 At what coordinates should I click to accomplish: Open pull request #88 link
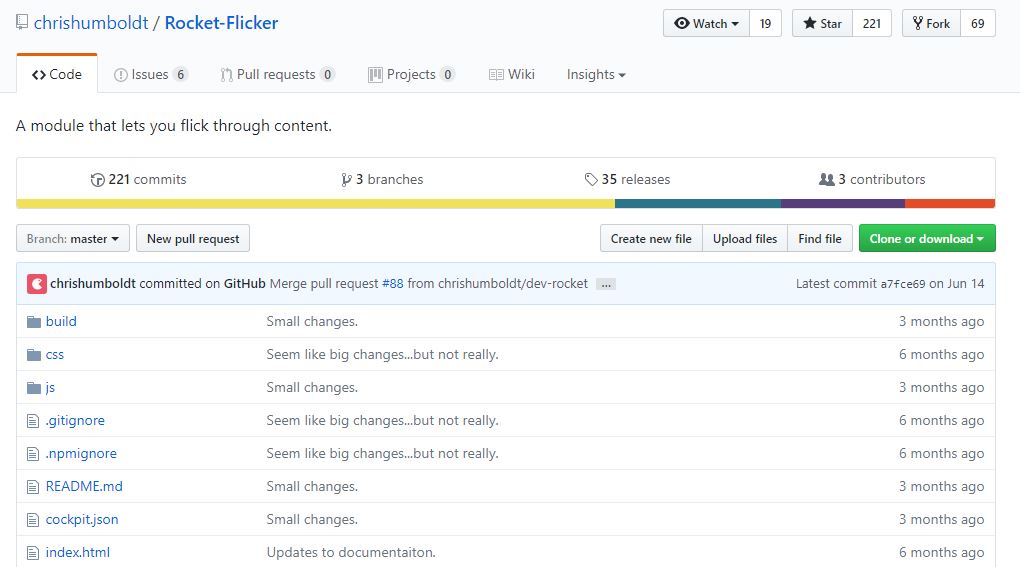pos(392,284)
